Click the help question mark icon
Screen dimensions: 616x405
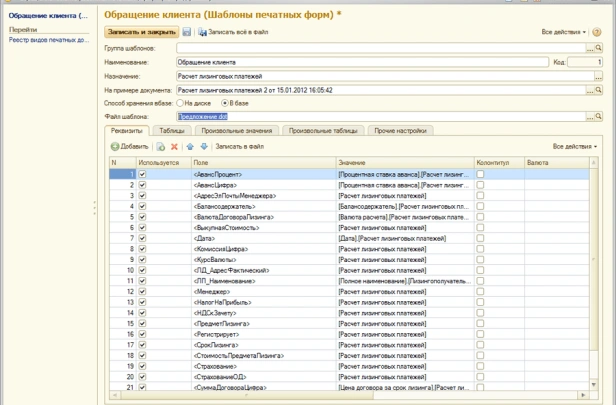click(597, 32)
